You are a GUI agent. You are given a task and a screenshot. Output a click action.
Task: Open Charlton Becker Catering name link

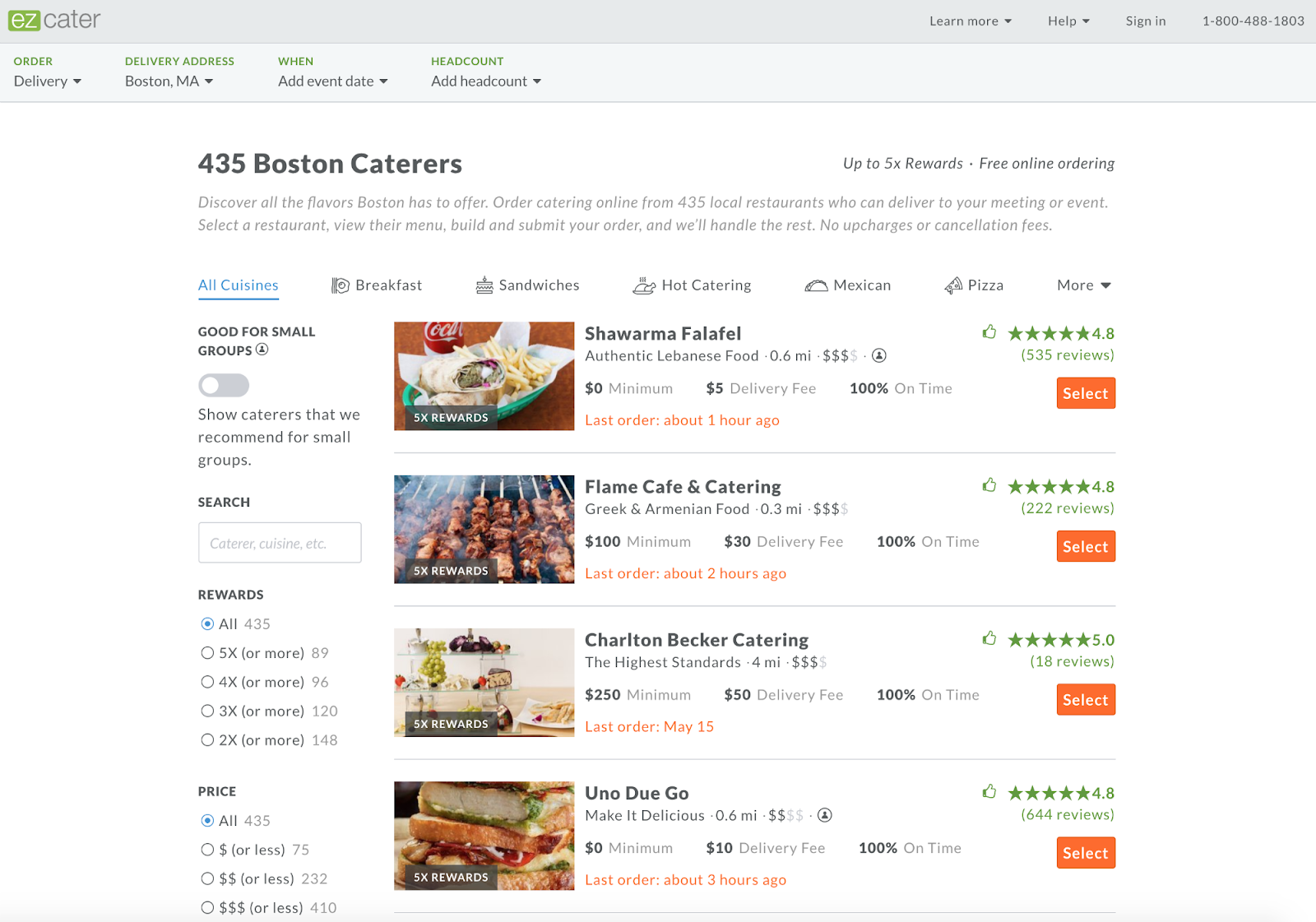pos(697,640)
